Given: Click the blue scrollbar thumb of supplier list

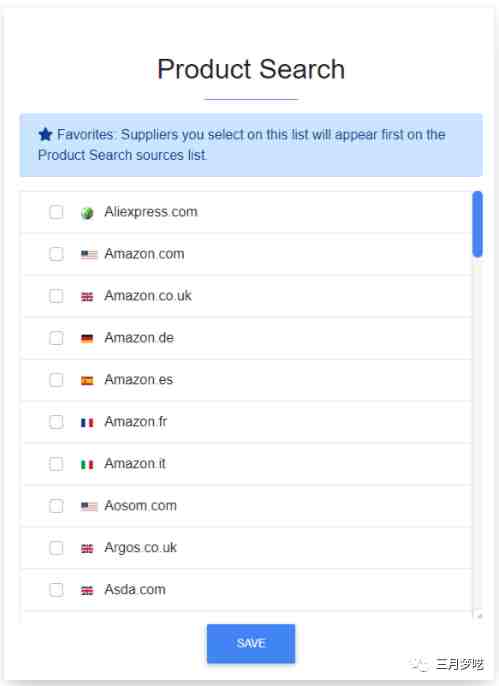Looking at the screenshot, I should pyautogui.click(x=478, y=224).
